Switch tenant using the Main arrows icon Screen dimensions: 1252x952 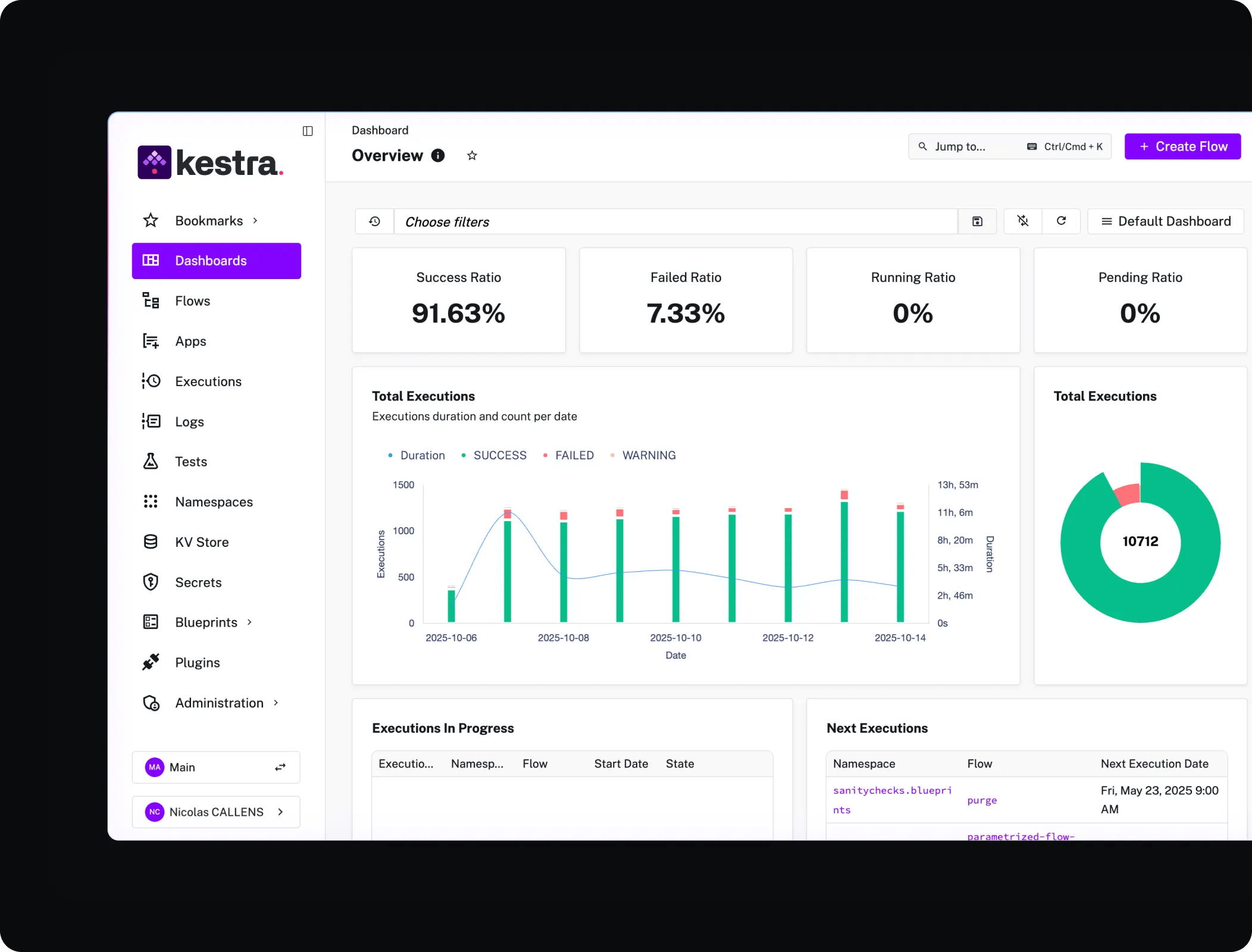[280, 767]
